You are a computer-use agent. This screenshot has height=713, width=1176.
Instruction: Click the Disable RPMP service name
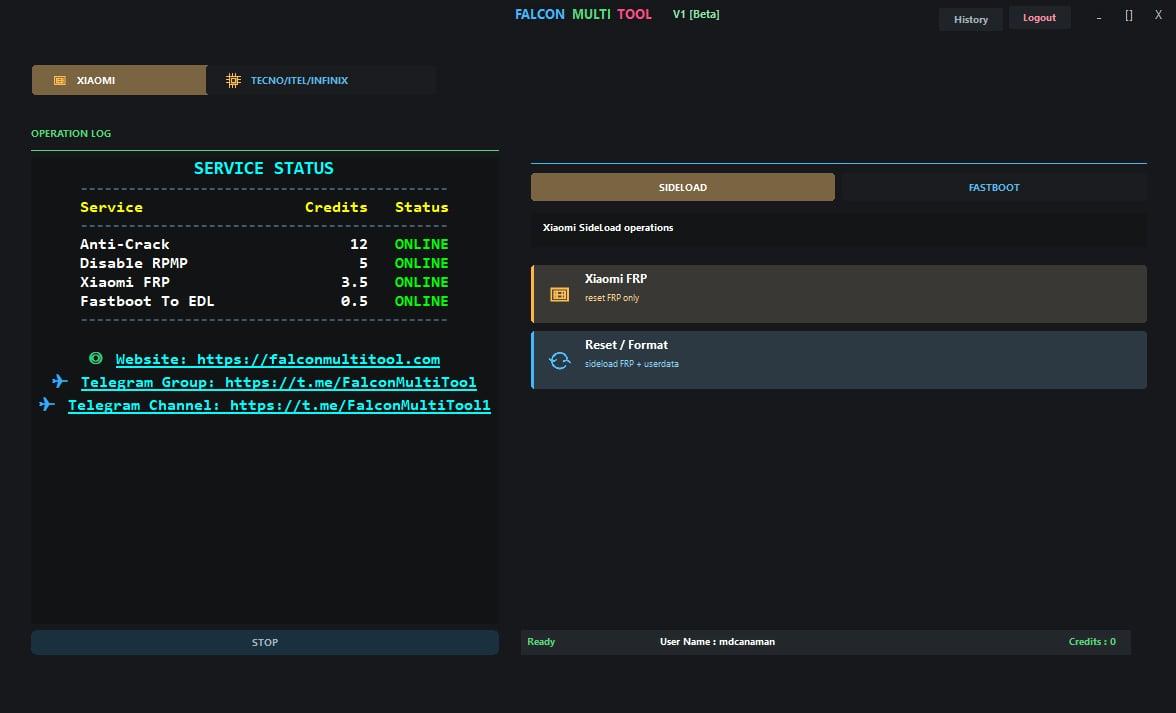coord(134,263)
